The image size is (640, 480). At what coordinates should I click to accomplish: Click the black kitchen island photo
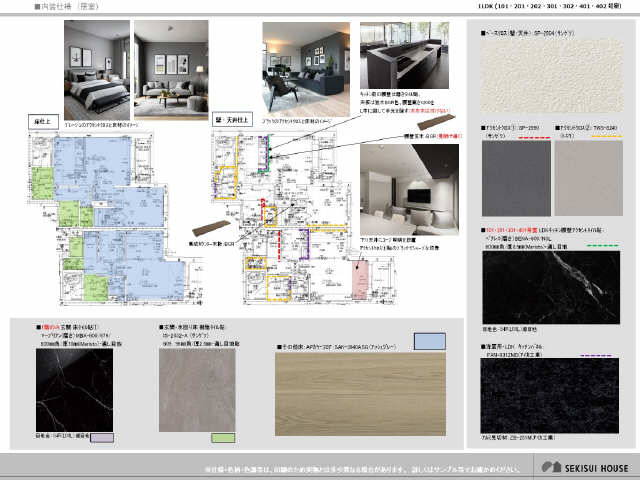[404, 55]
